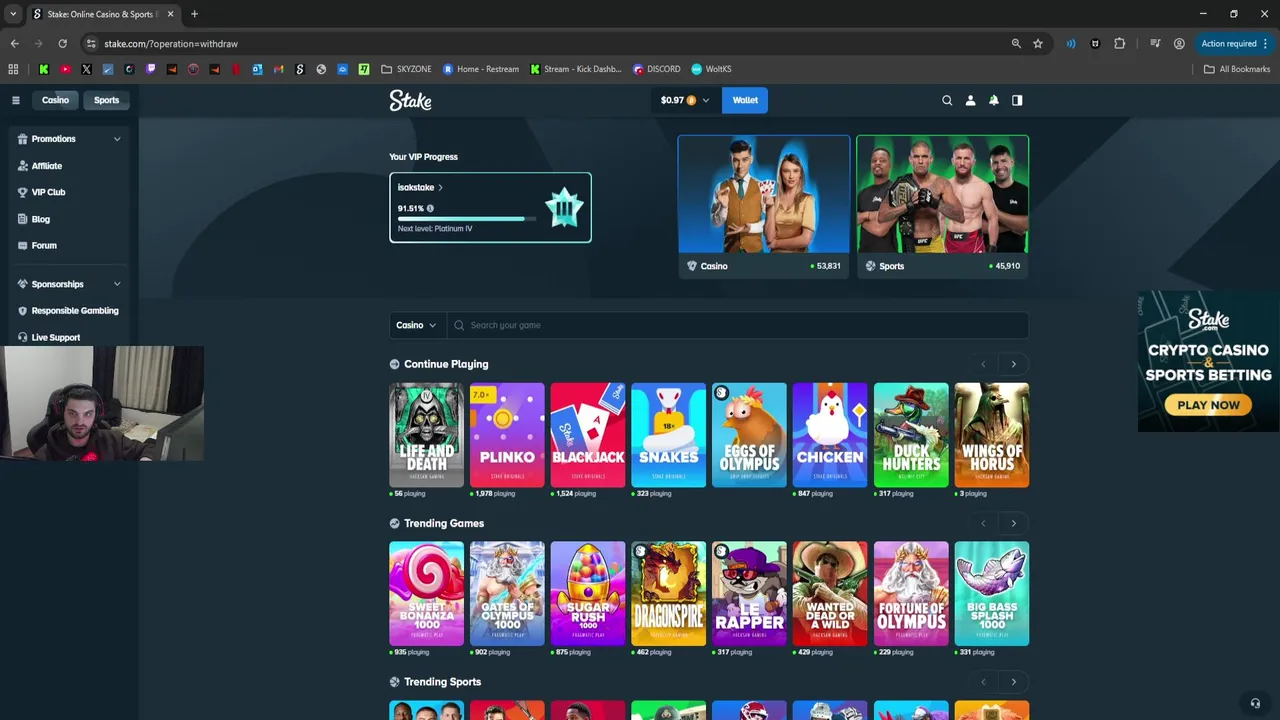Click Action required button in Chrome
This screenshot has height=720, width=1280.
tap(1229, 44)
